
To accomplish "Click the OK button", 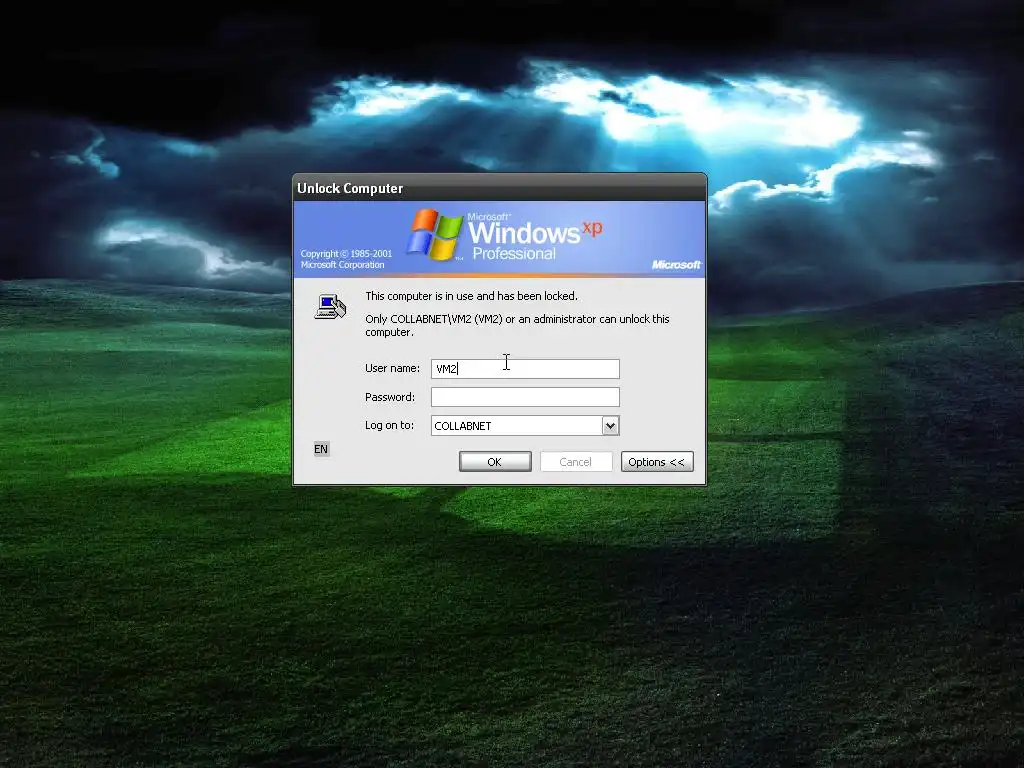I will [x=495, y=462].
